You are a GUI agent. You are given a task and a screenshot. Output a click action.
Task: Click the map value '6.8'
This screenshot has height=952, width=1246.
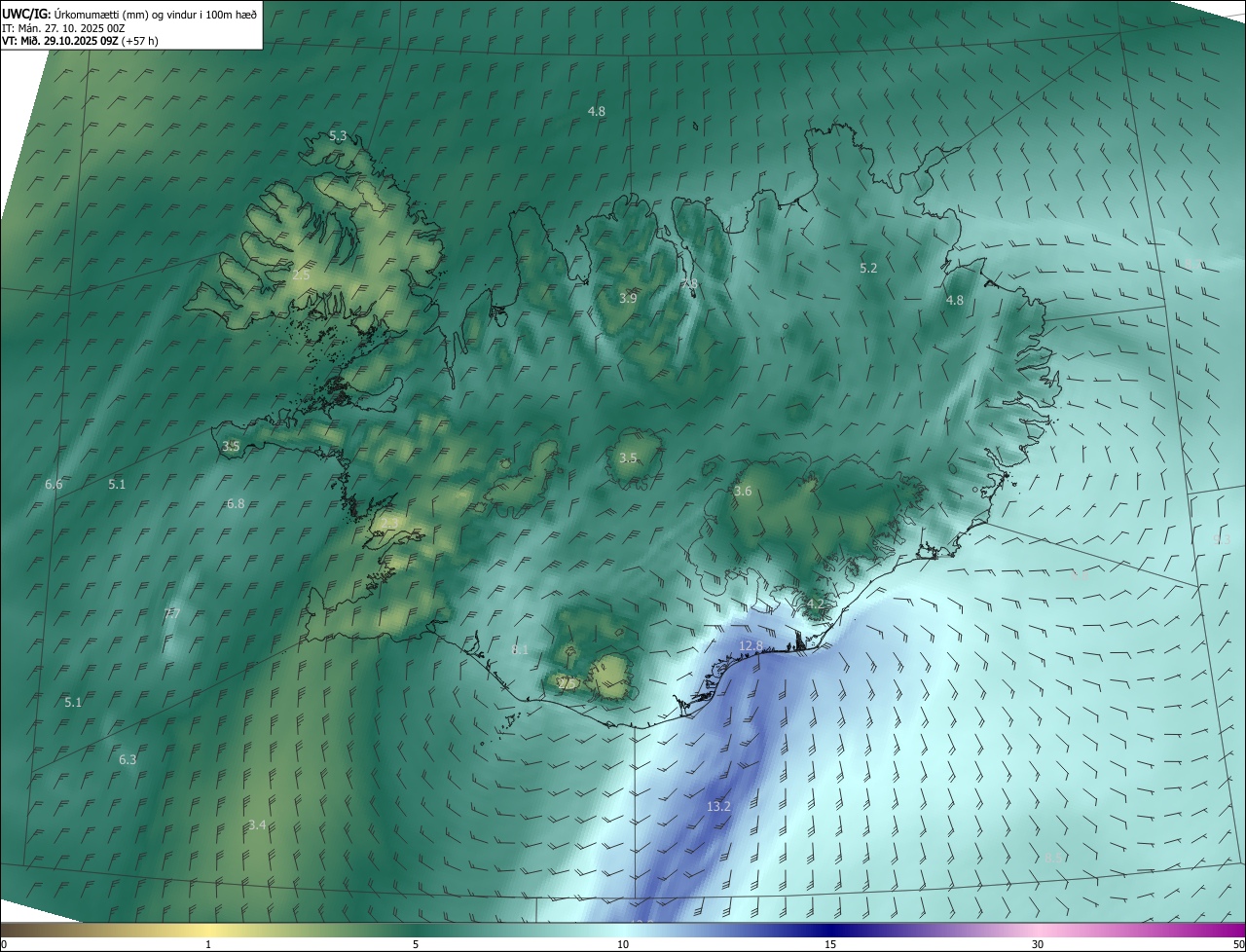coord(236,504)
